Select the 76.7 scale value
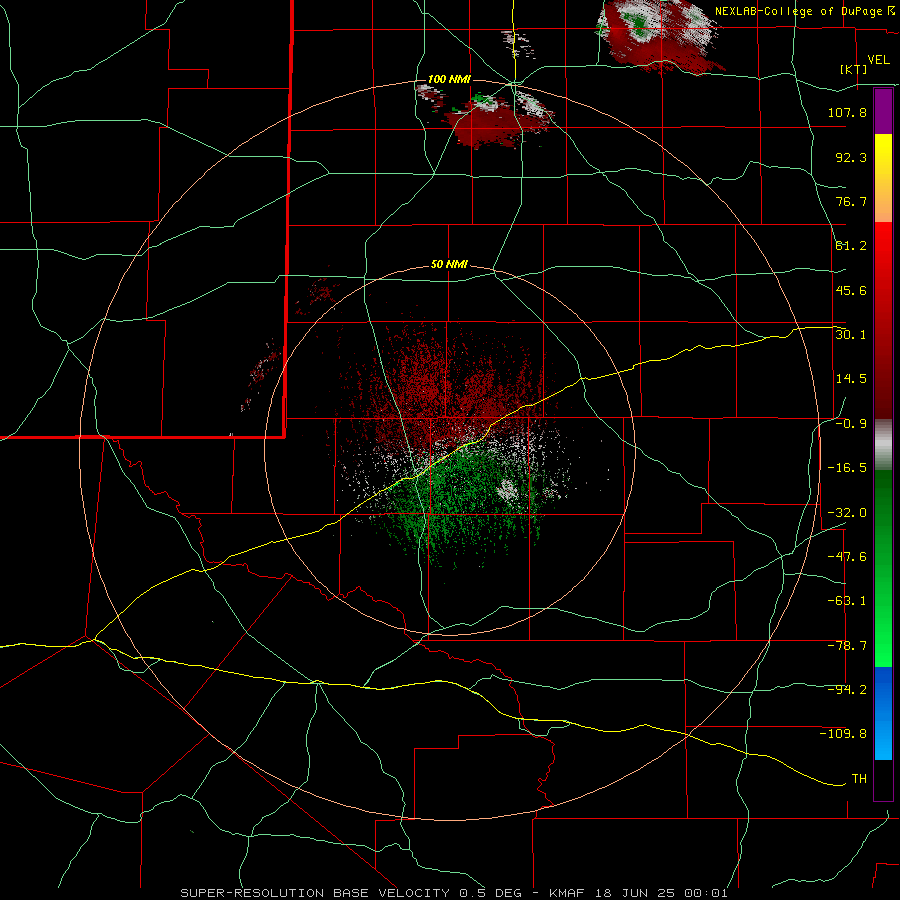This screenshot has height=900, width=900. (851, 201)
